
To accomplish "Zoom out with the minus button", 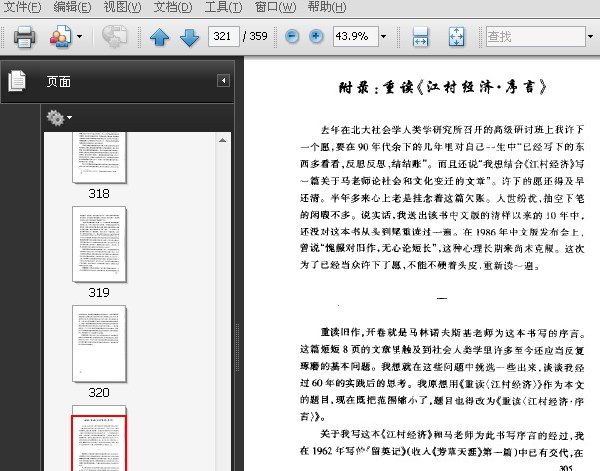I will tap(292, 36).
